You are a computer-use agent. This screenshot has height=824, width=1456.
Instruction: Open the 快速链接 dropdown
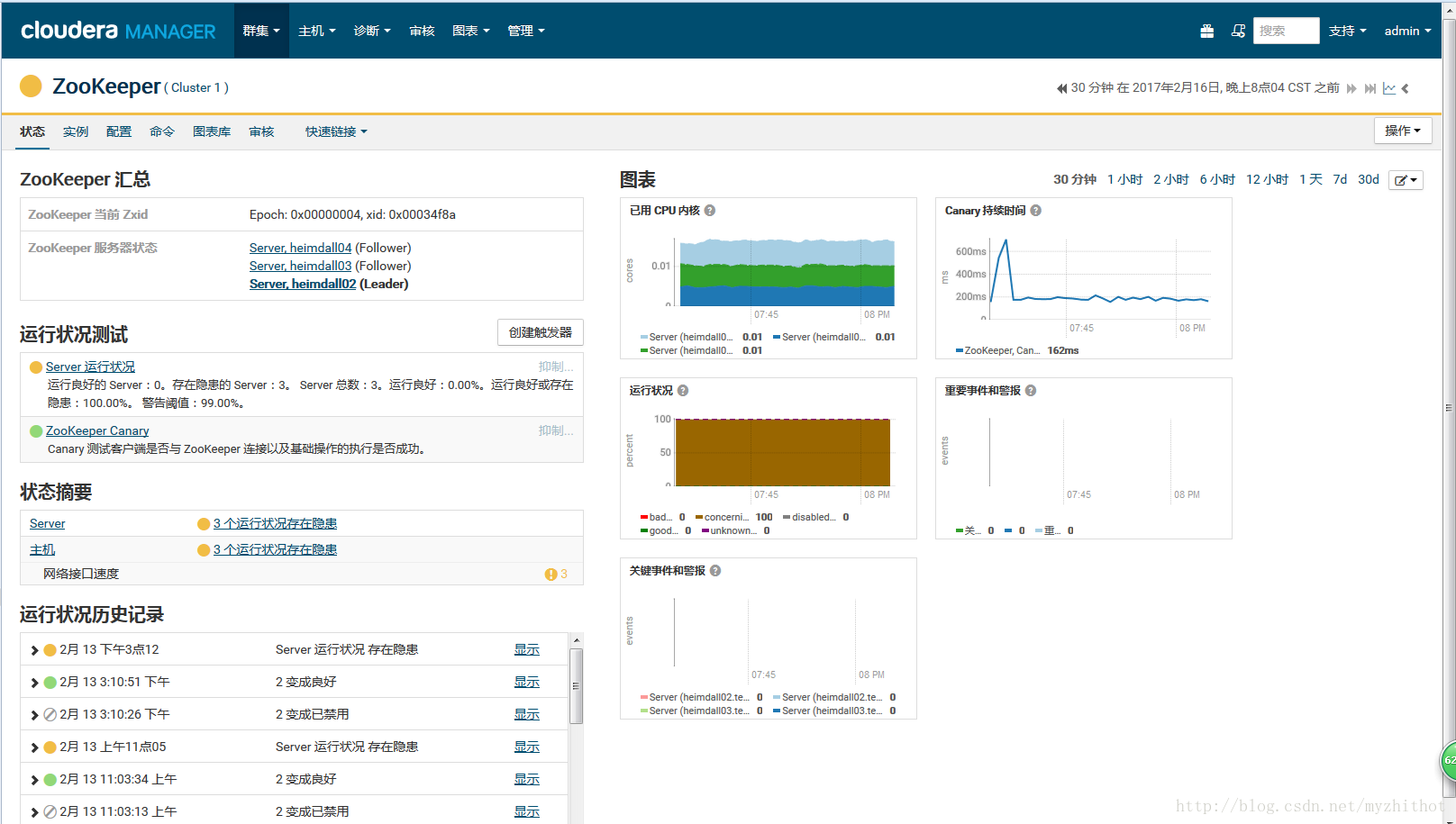point(336,131)
